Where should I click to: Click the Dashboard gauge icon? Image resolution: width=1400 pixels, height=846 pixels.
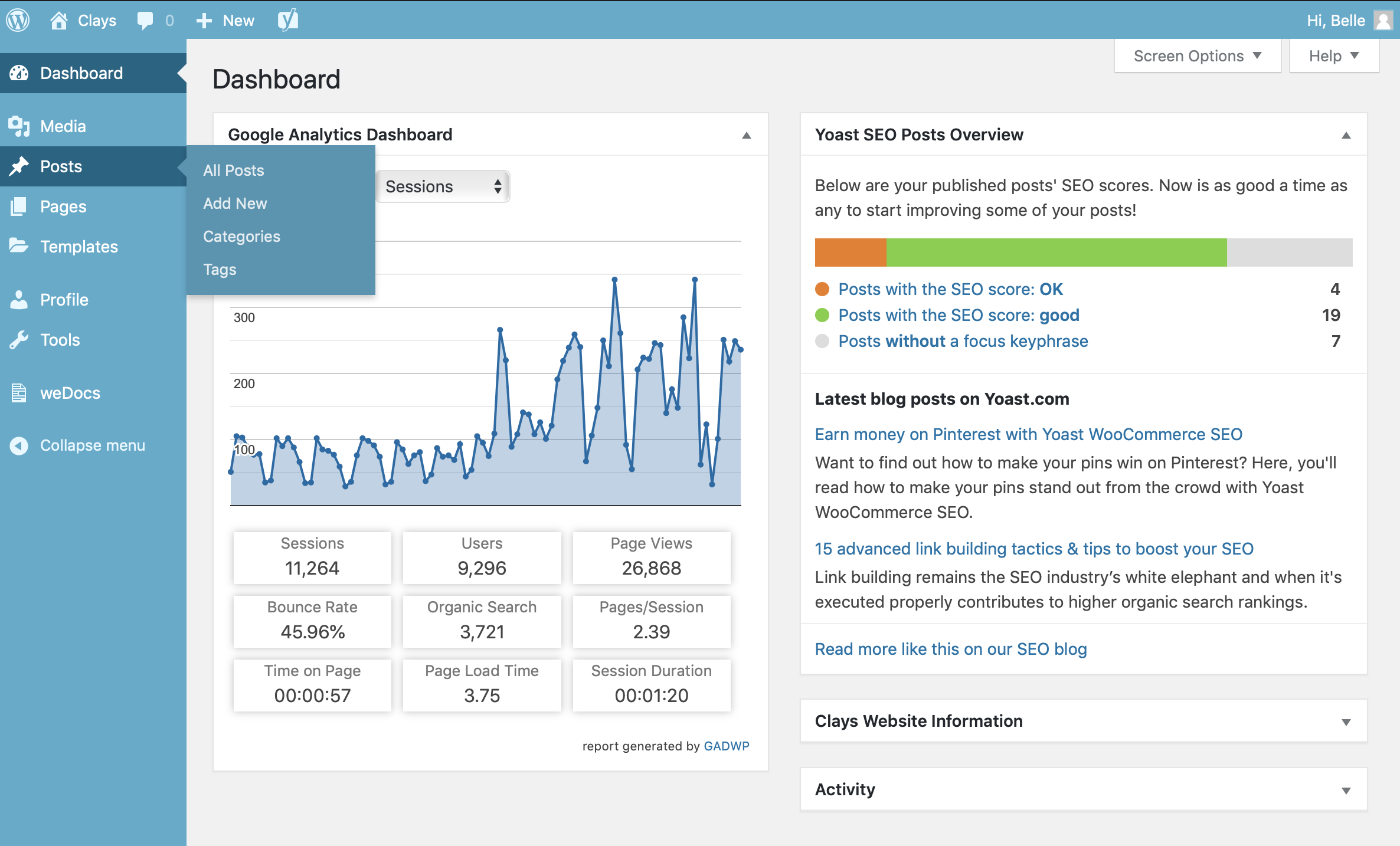[x=19, y=73]
